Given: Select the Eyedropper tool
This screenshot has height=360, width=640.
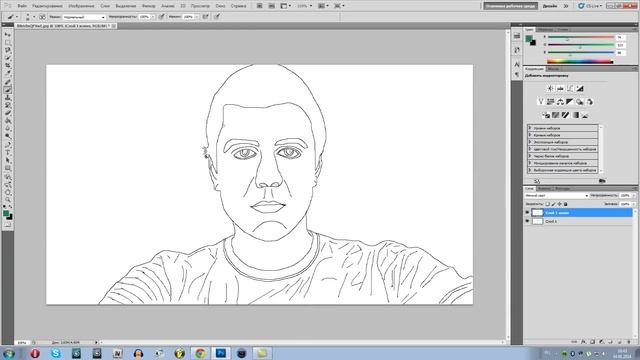Looking at the screenshot, I should click(x=8, y=73).
